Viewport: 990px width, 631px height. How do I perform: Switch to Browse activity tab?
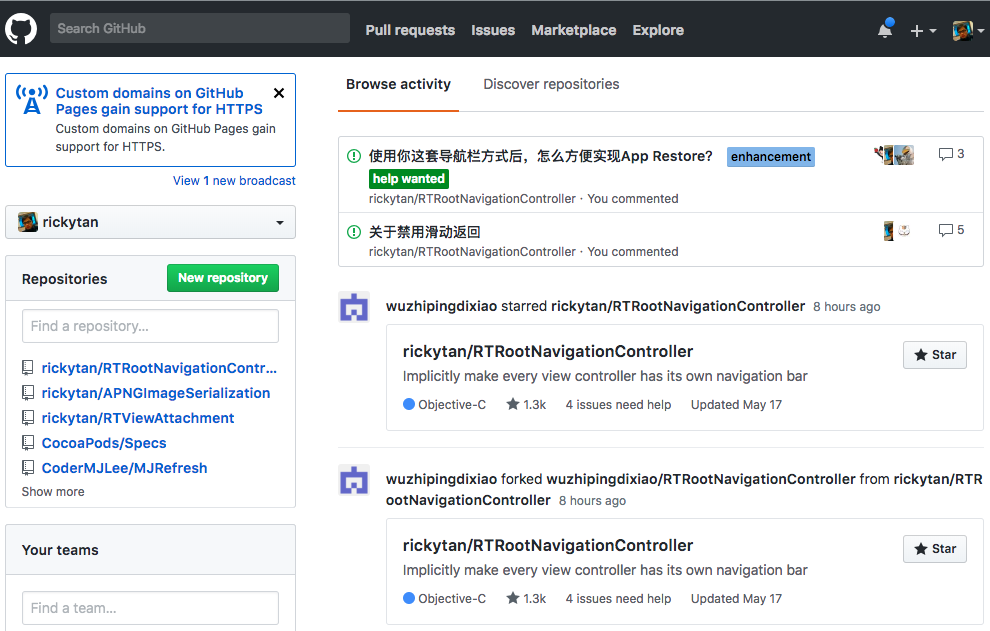[x=398, y=84]
